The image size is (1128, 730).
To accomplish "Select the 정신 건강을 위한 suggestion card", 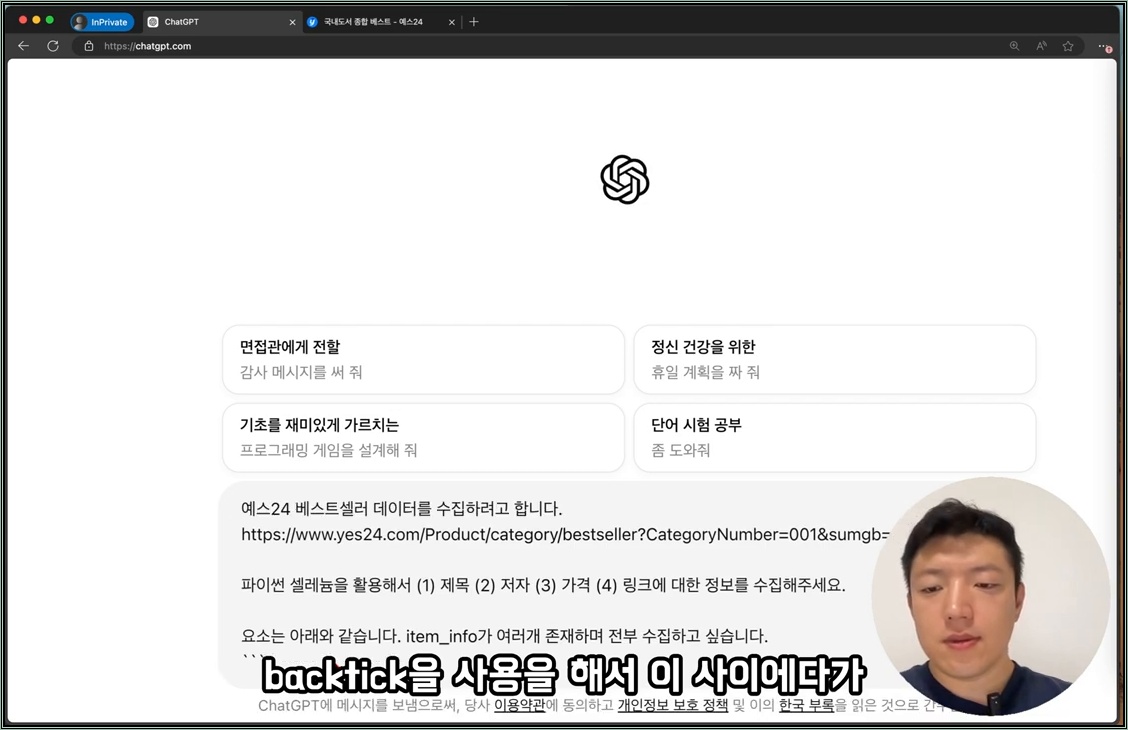I will click(x=834, y=359).
